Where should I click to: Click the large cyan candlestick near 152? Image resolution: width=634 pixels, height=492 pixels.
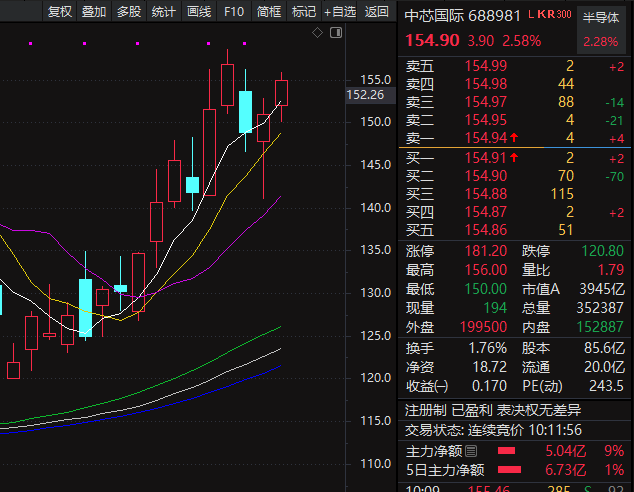click(245, 112)
